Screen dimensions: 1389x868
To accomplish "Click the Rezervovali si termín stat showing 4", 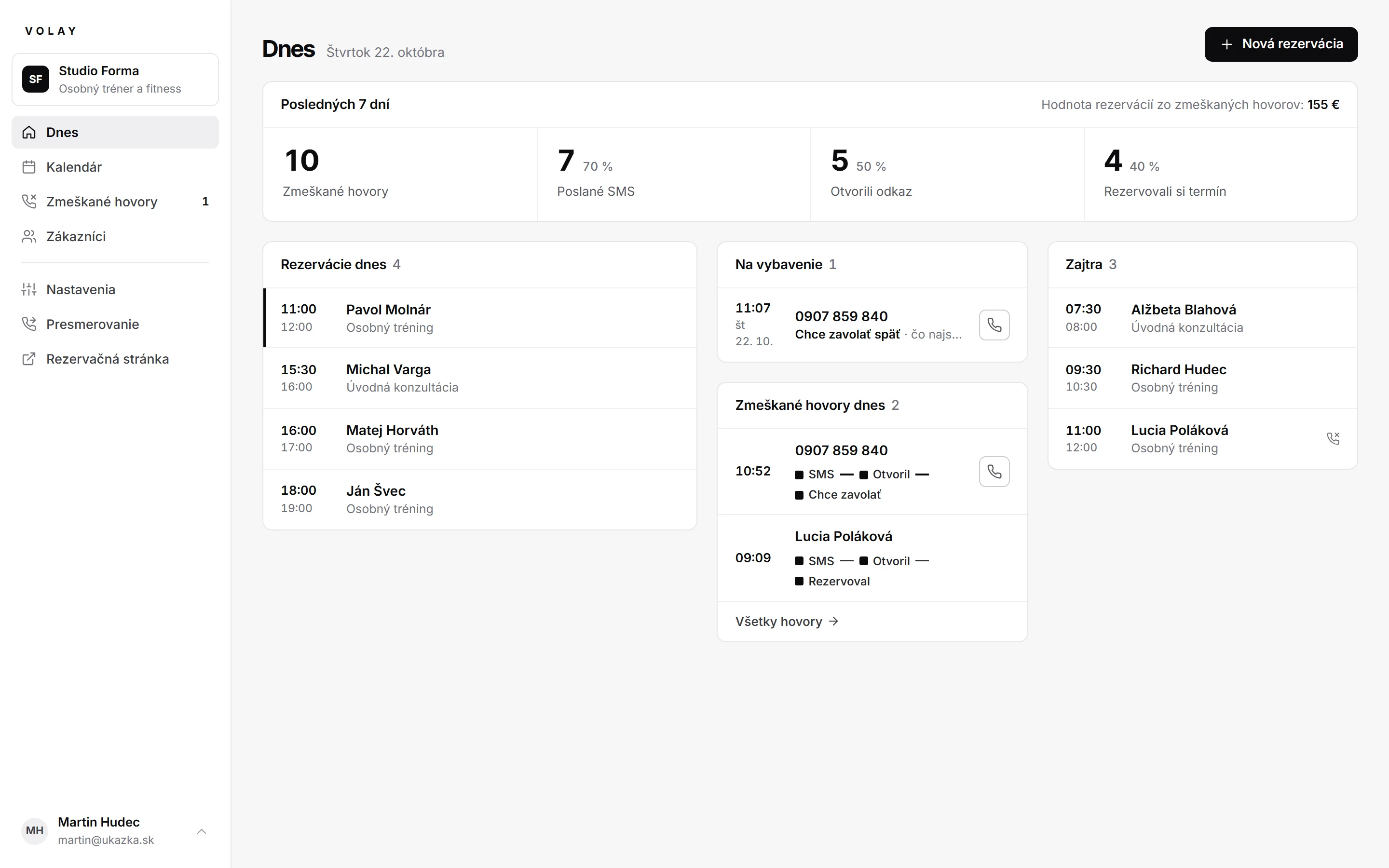I will (1221, 175).
